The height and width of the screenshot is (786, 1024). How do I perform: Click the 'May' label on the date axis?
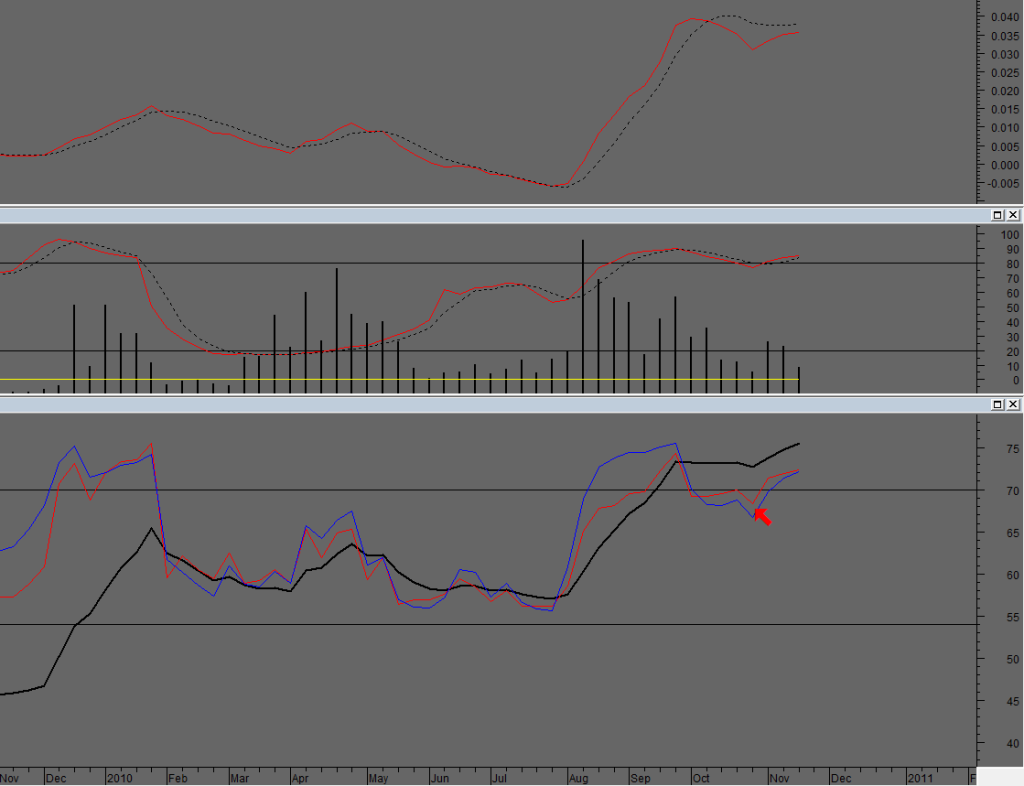378,778
